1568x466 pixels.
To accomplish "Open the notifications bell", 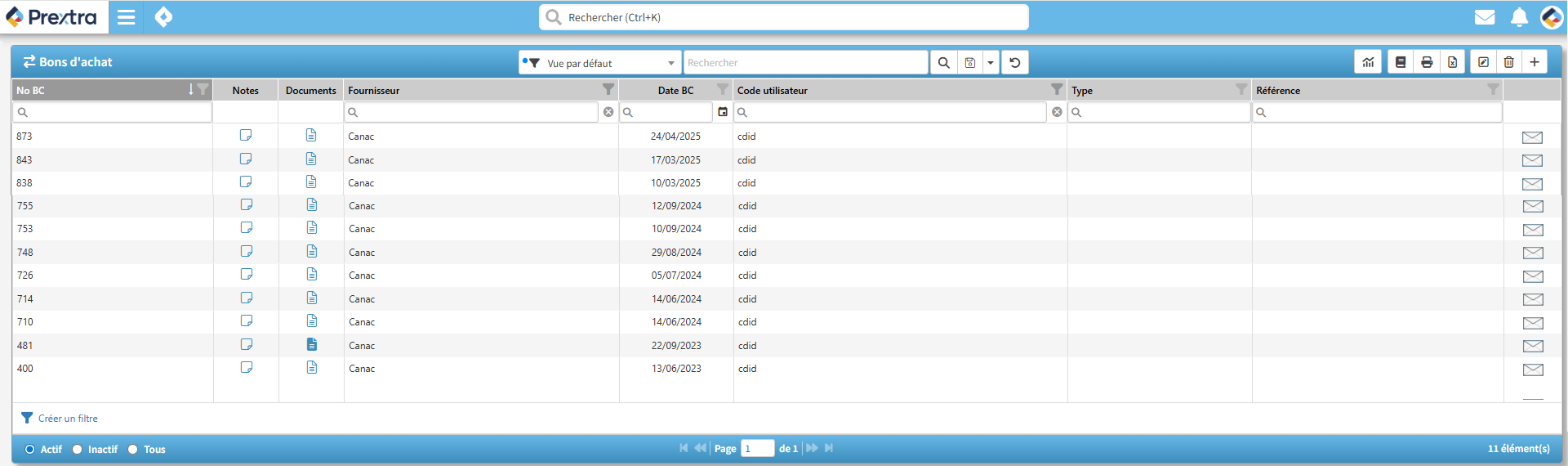I will 1519,17.
